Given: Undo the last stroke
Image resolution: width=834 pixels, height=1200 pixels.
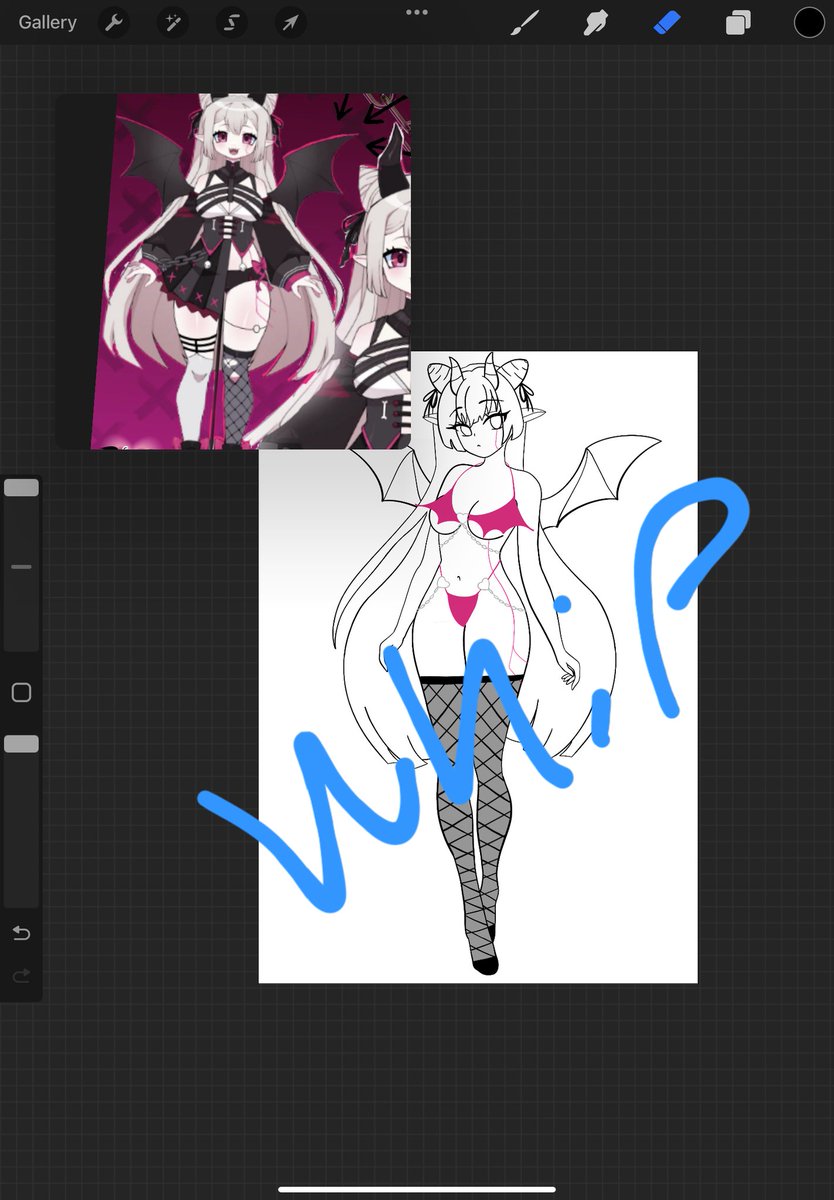Looking at the screenshot, I should [x=21, y=933].
